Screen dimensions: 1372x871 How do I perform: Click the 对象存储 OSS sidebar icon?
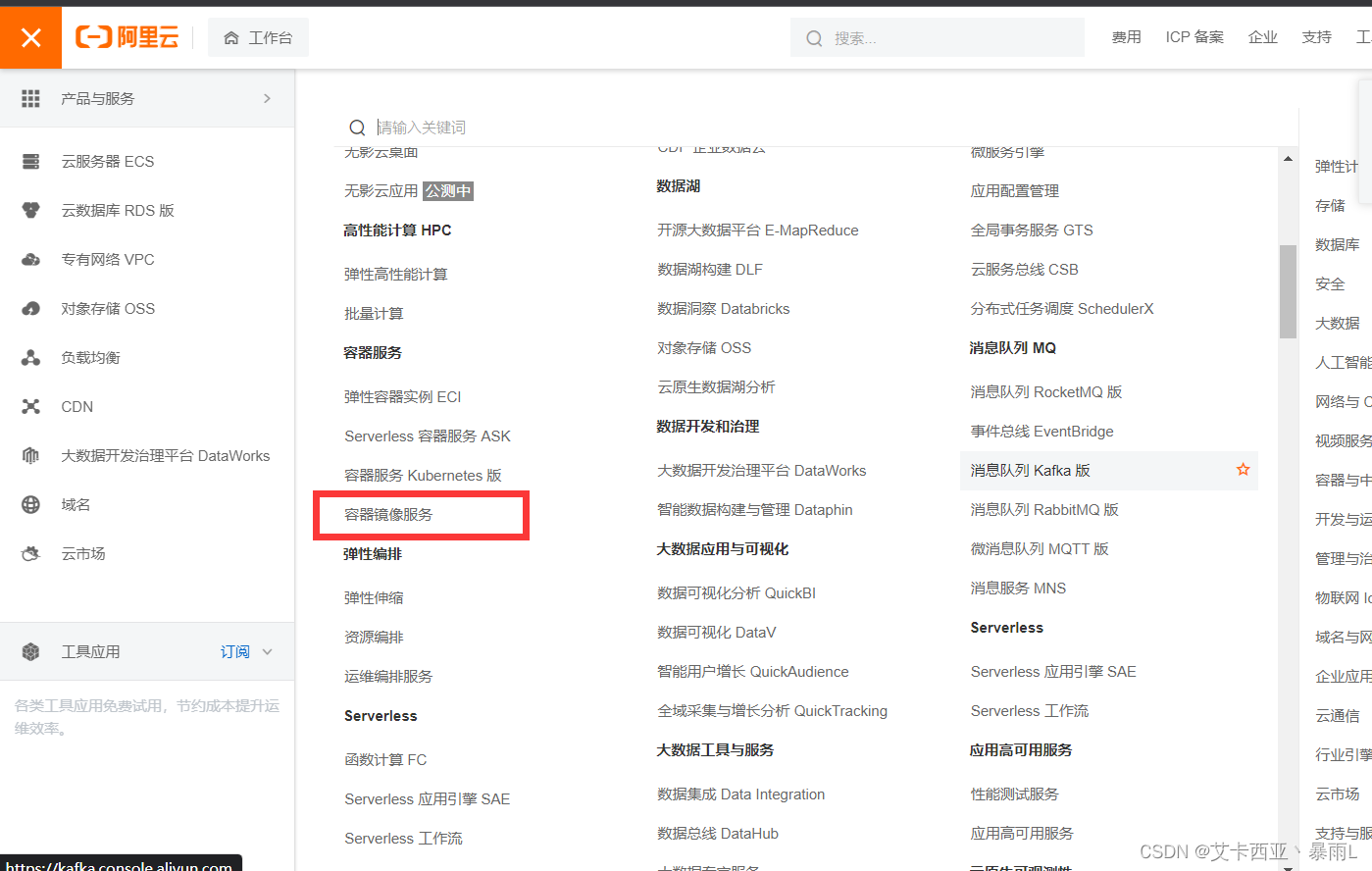30,308
